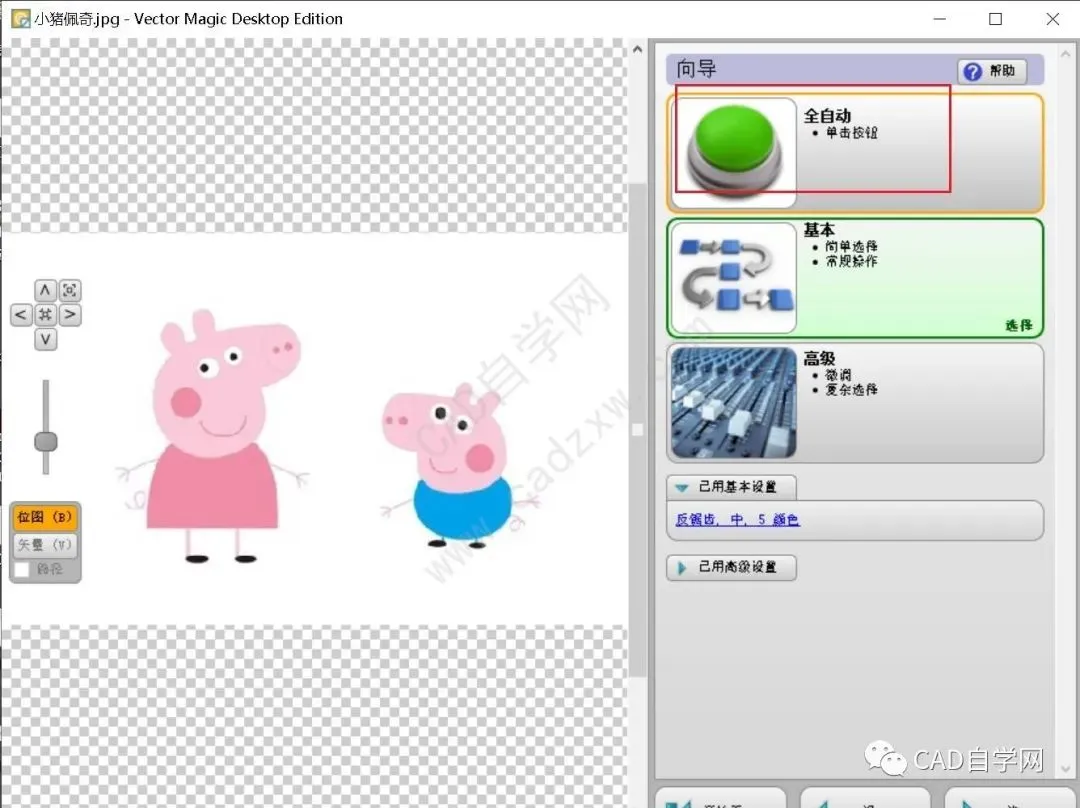
Task: Collapse the 已用基本设置 section
Action: coord(731,487)
